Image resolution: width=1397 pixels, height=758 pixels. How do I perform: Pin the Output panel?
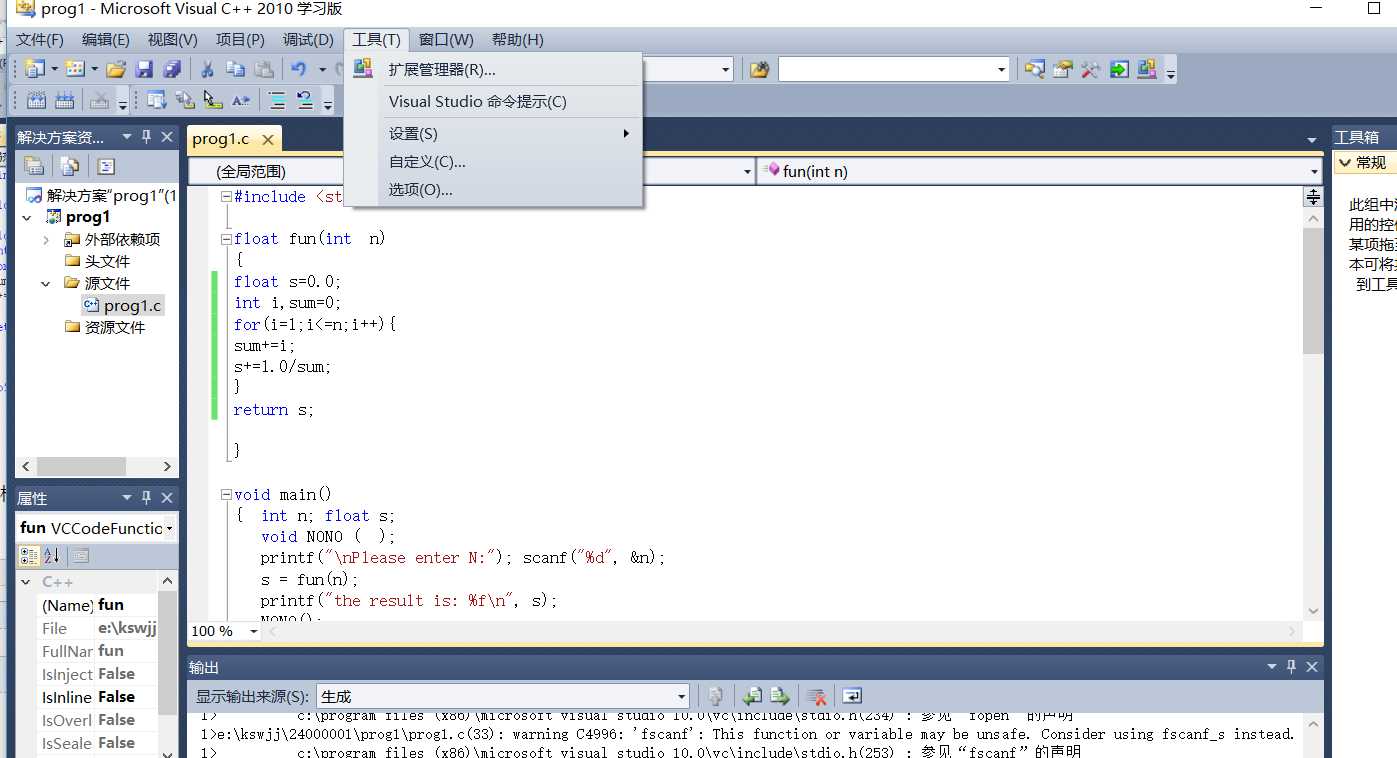click(x=1292, y=667)
